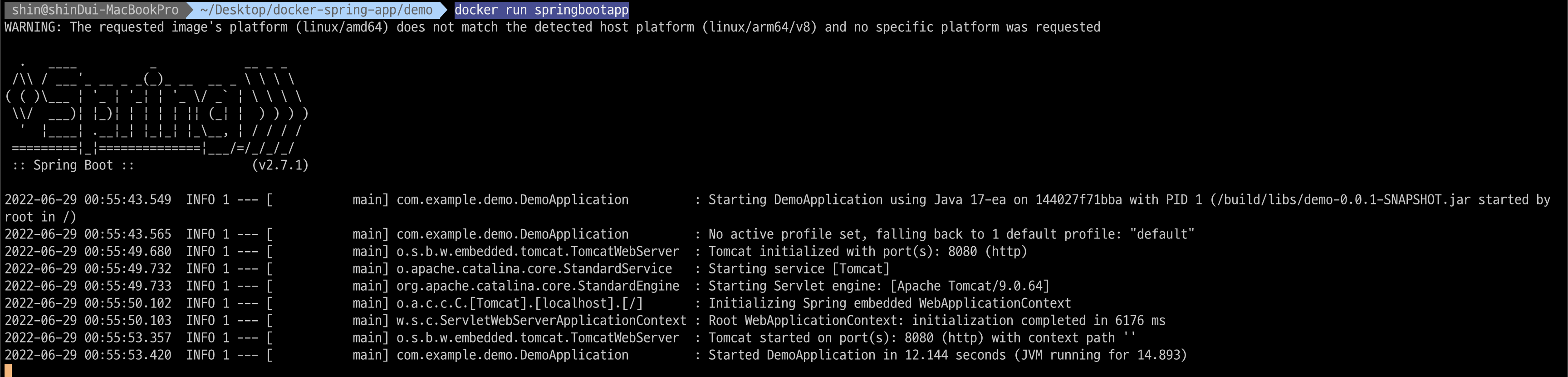Click the ~/Desktop/docker-spring-app/demo path segment
This screenshot has height=377, width=1568.
tap(316, 10)
